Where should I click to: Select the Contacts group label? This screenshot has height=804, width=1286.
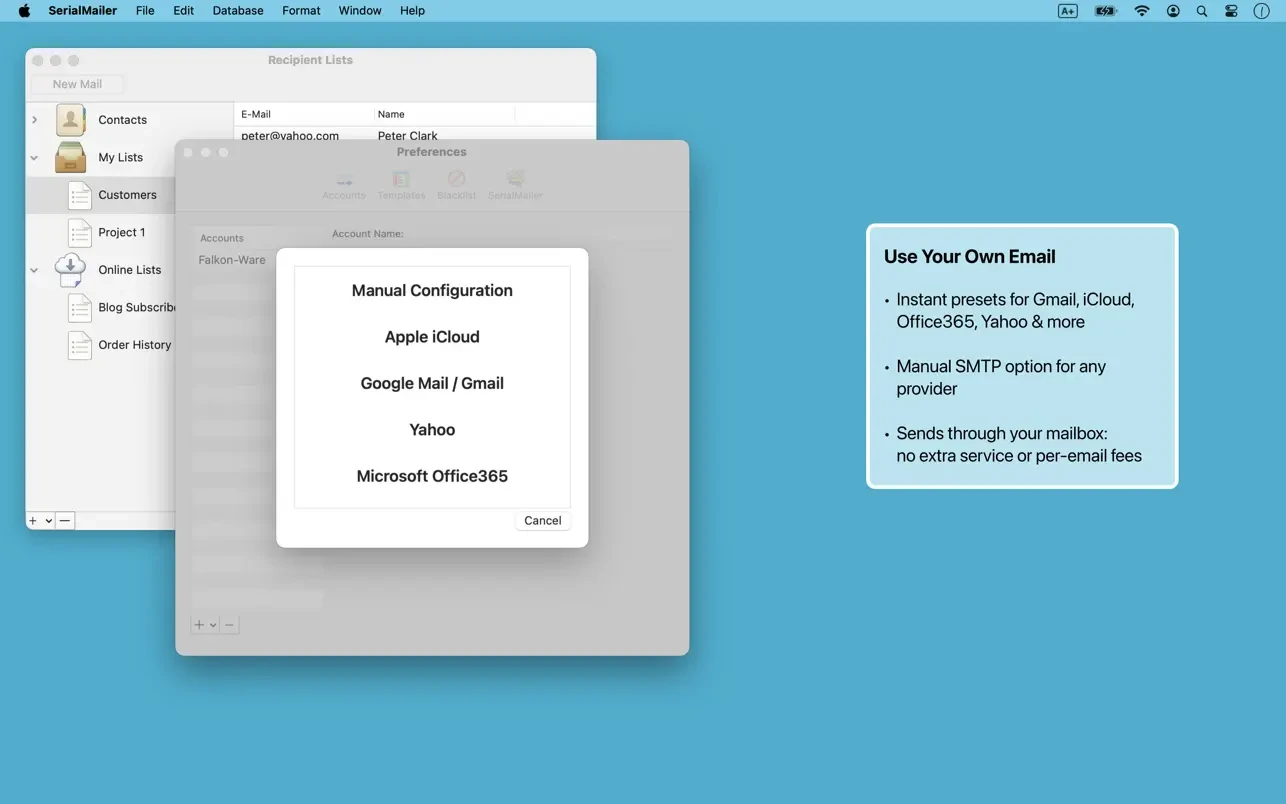coord(122,120)
